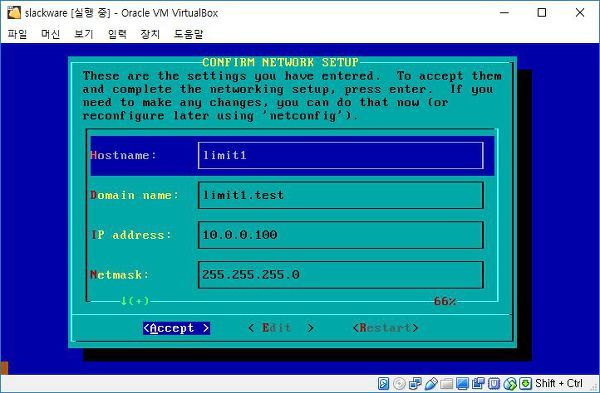Click the Domain name field limit1.test
Screen dimensions: 600x393
point(341,195)
